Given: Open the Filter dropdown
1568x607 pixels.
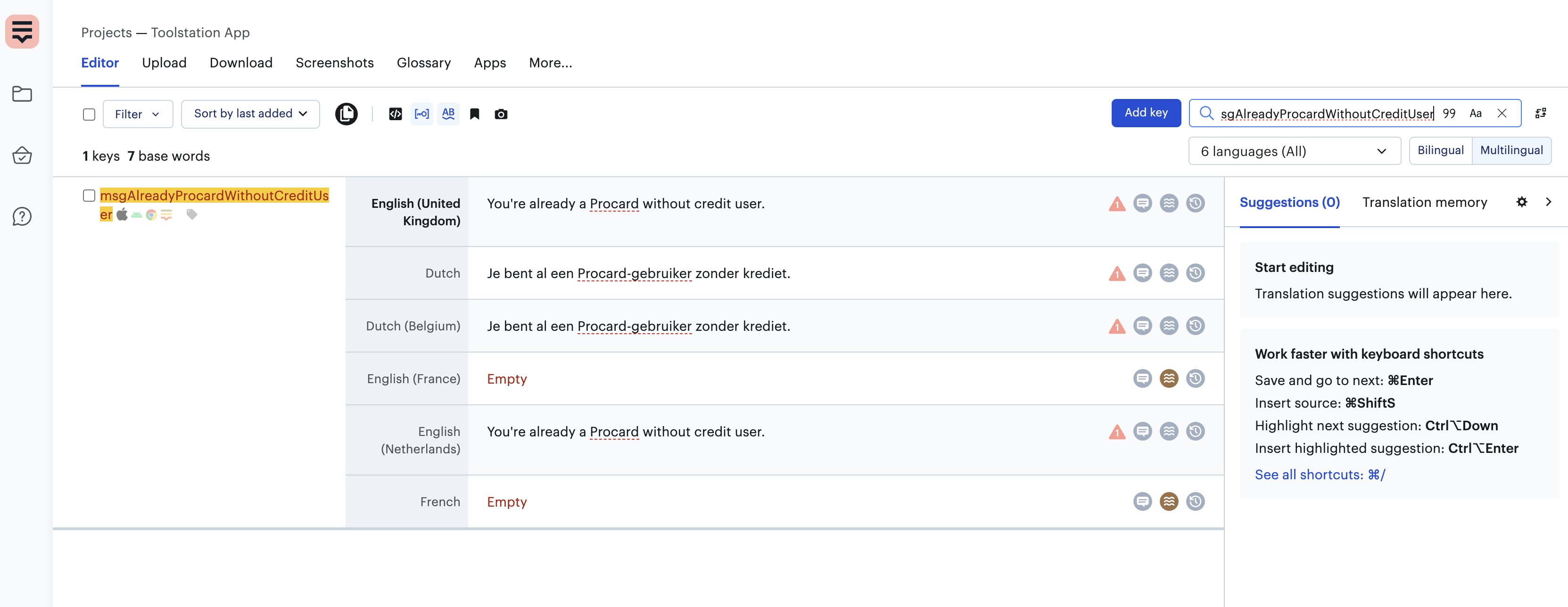Looking at the screenshot, I should [138, 114].
